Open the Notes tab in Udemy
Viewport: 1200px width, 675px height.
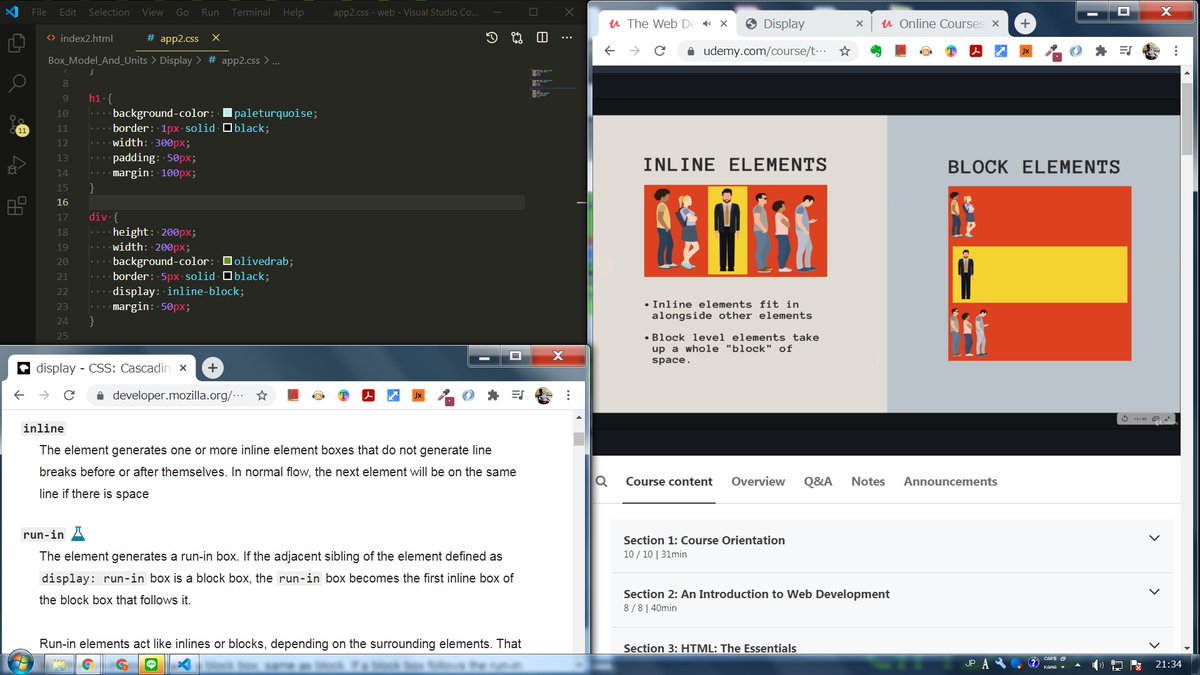[868, 482]
